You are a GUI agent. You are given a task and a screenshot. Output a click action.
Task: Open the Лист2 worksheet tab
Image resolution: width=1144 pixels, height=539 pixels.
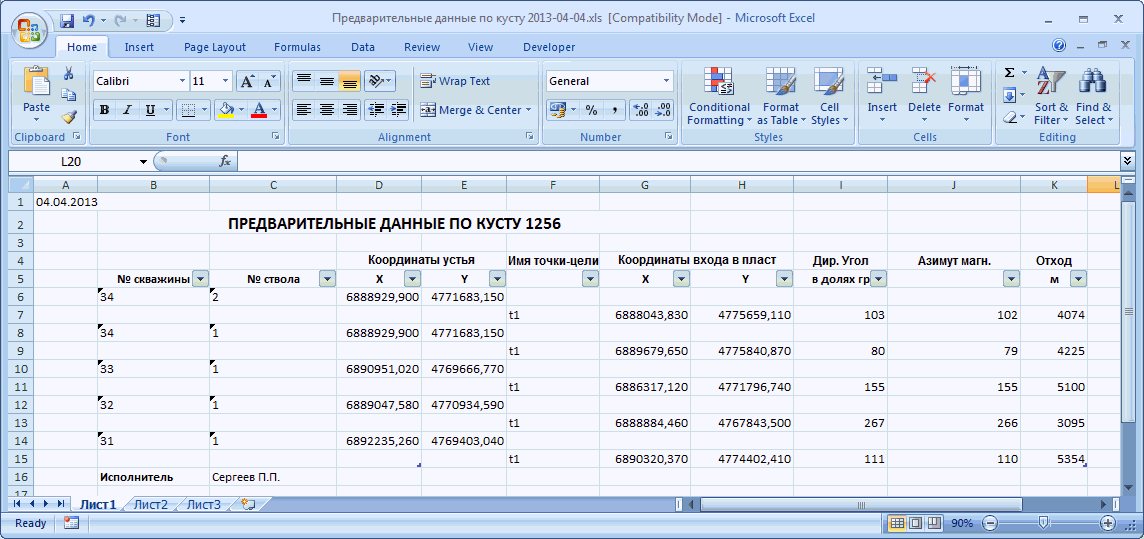(x=151, y=504)
